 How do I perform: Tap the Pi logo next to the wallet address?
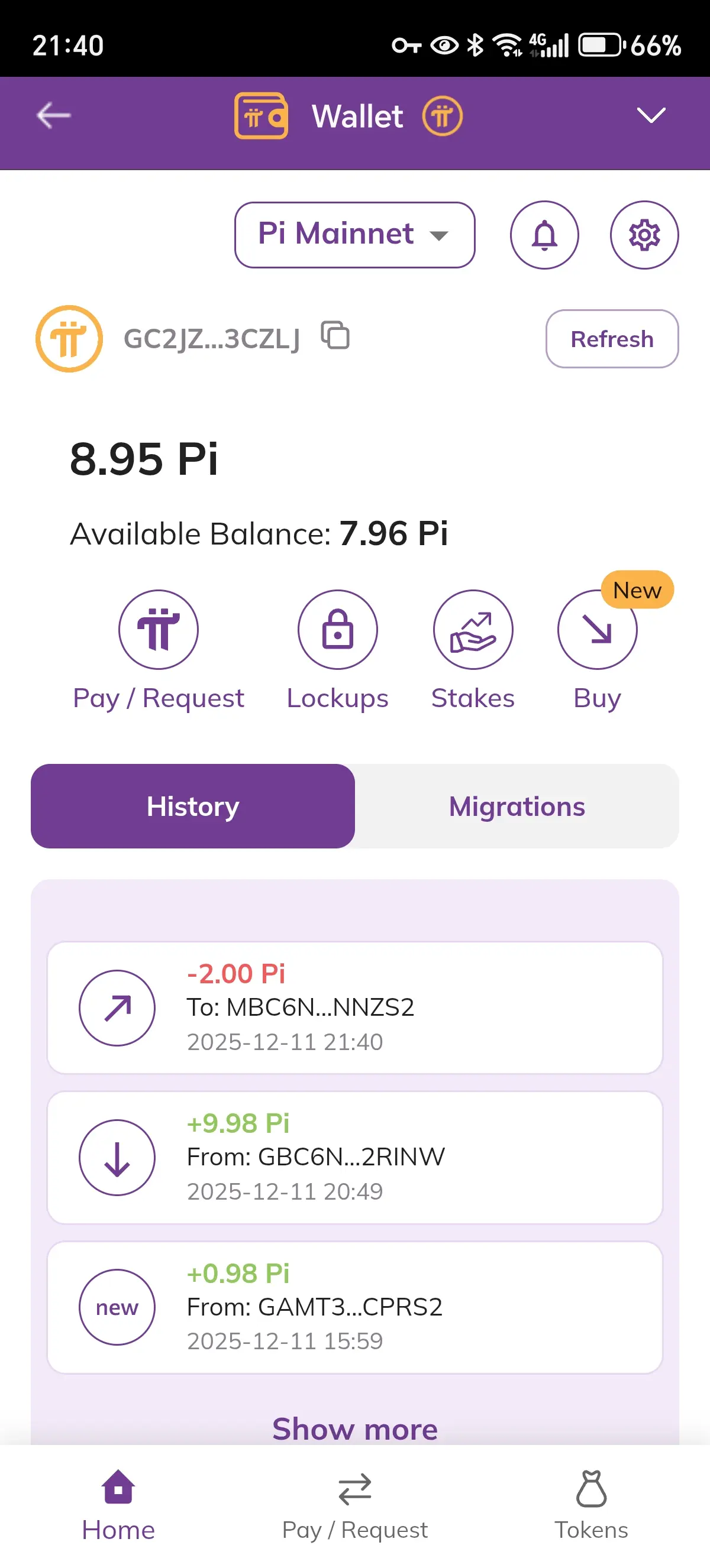[69, 338]
